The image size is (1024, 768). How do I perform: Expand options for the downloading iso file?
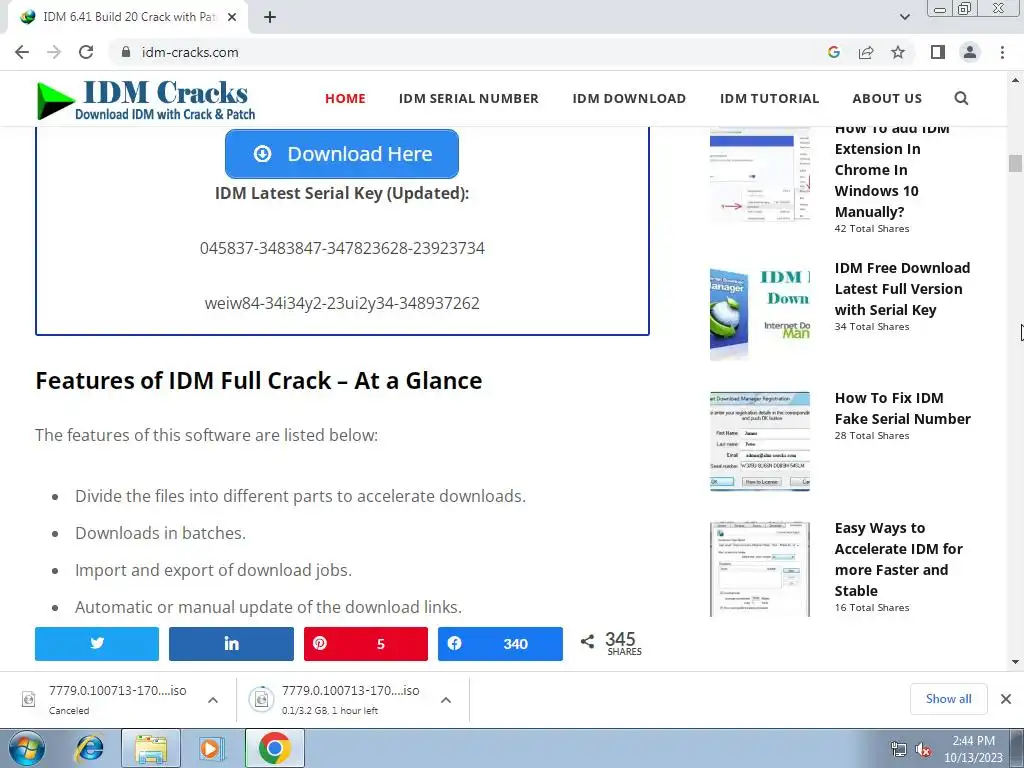(x=445, y=700)
